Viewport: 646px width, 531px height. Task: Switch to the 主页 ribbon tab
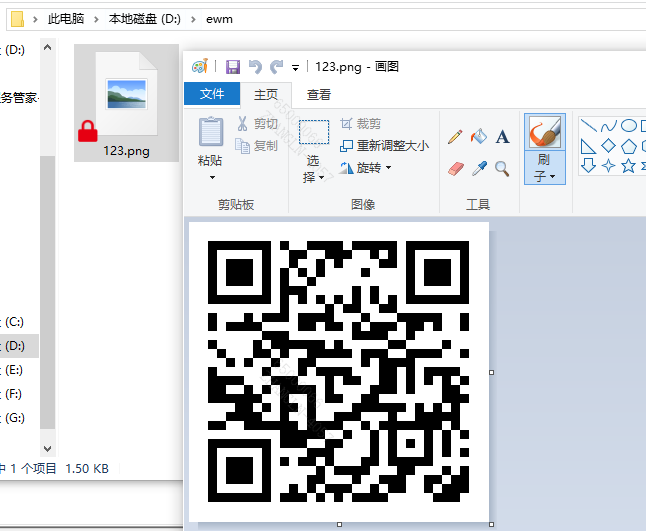pos(266,94)
